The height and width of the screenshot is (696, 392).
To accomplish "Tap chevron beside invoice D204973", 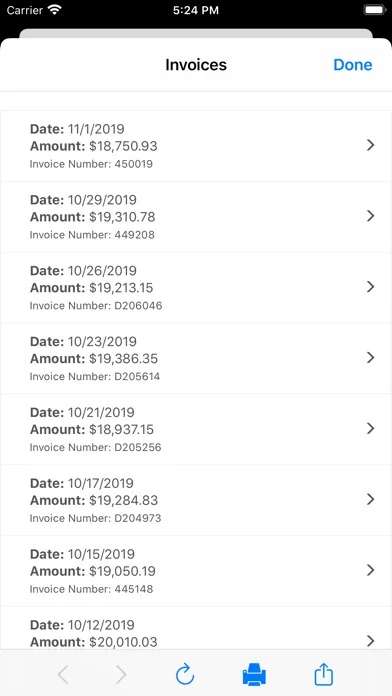I will [x=371, y=499].
